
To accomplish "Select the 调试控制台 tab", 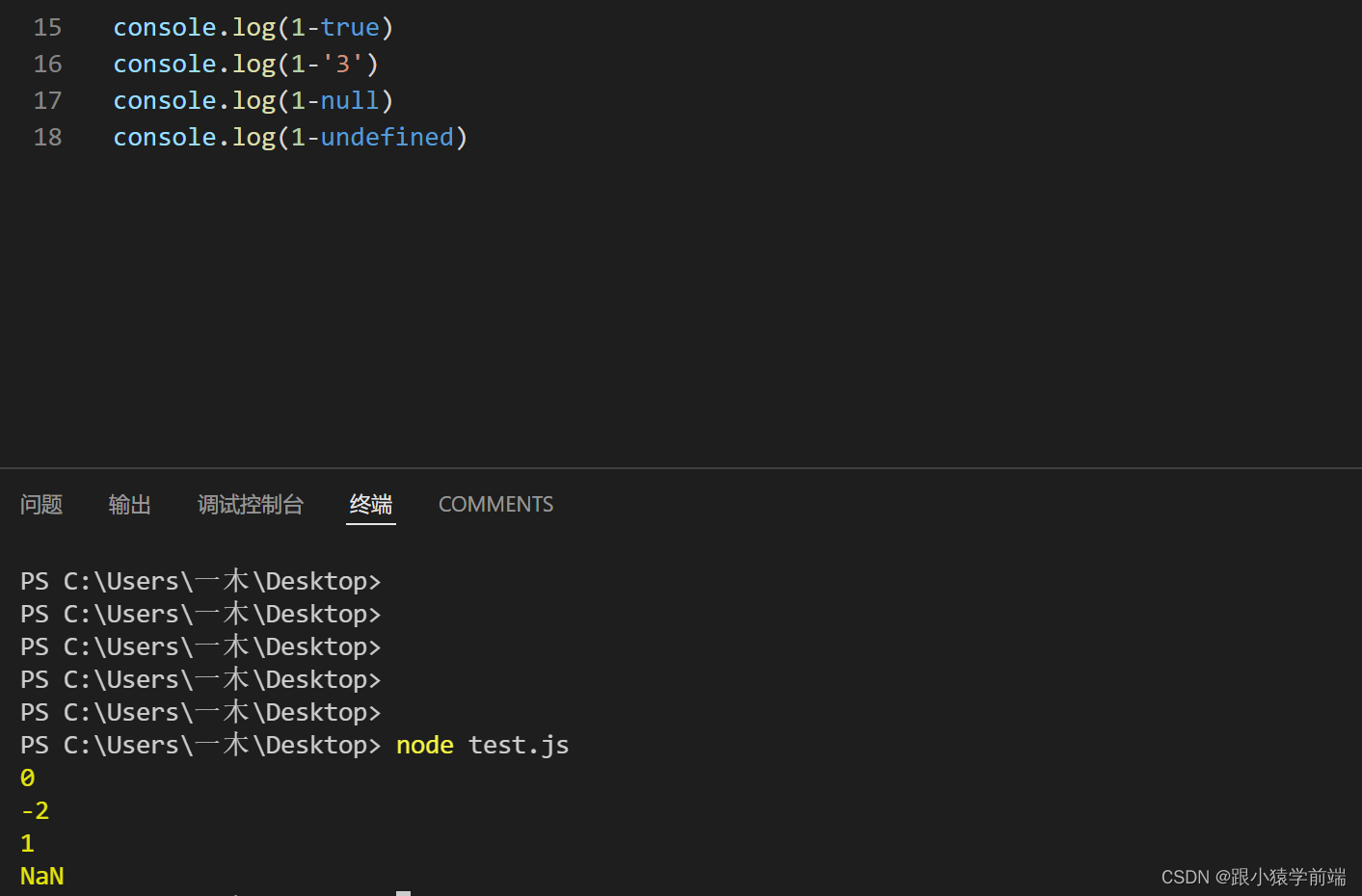I will tap(251, 504).
